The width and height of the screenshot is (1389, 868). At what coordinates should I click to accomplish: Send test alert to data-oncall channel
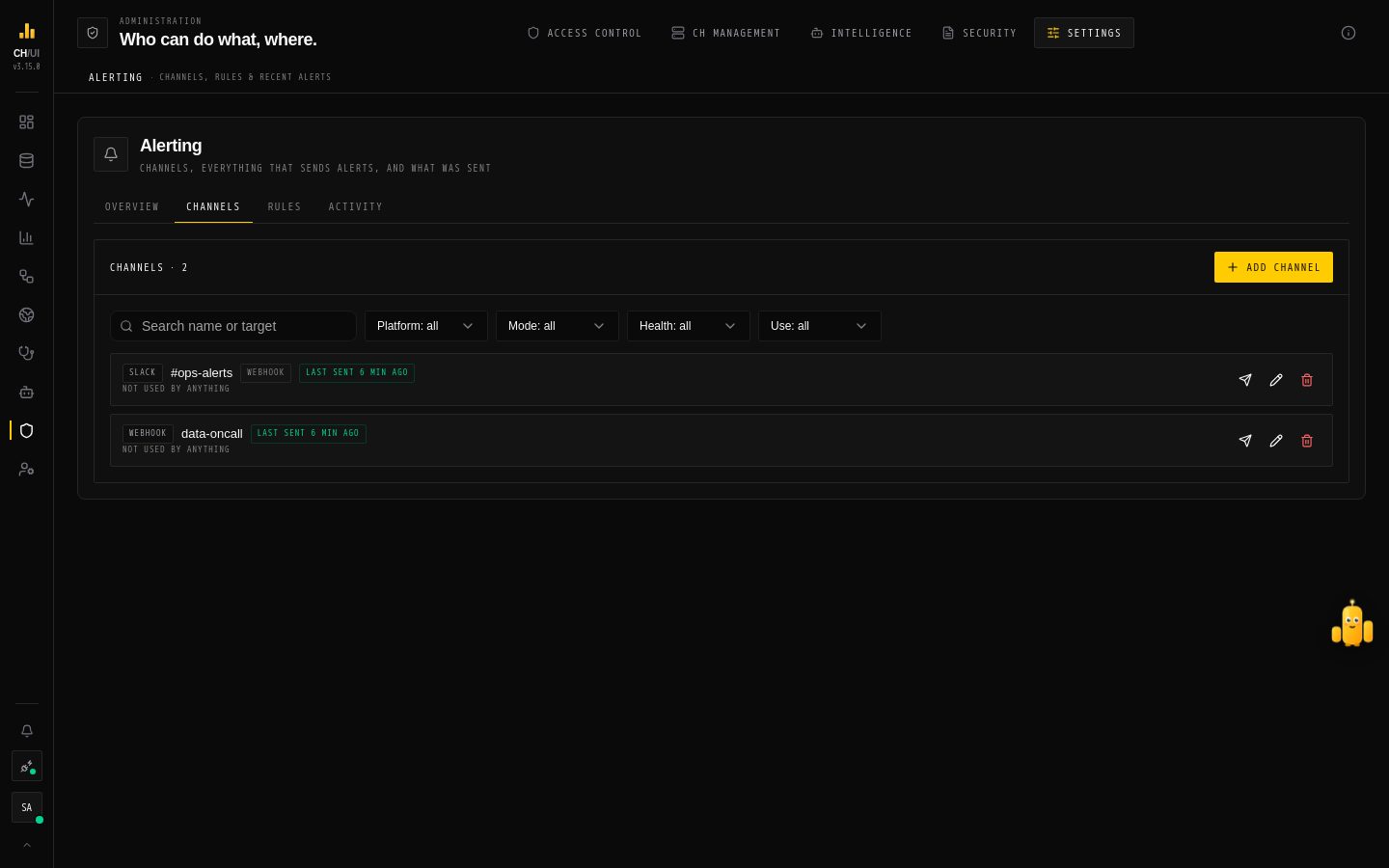pyautogui.click(x=1245, y=441)
